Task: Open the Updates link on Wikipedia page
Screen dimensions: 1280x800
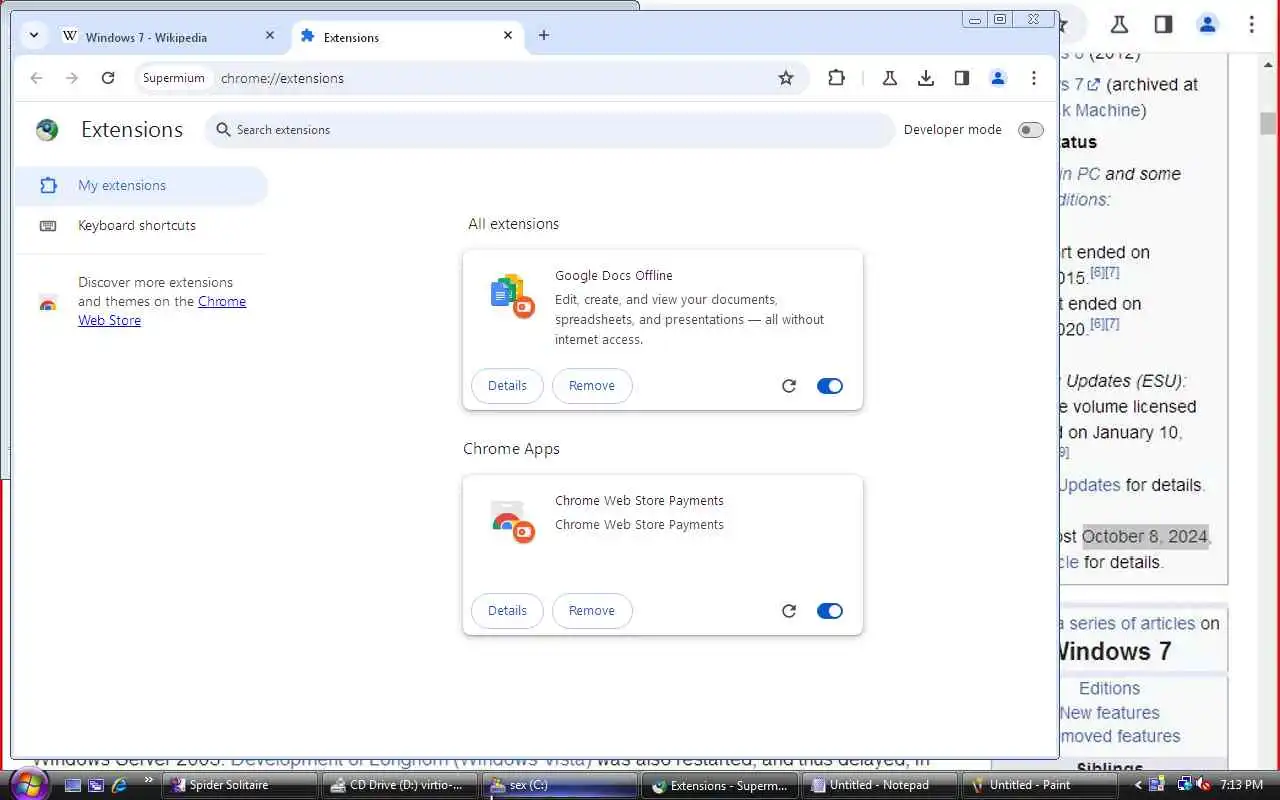Action: [x=1089, y=485]
